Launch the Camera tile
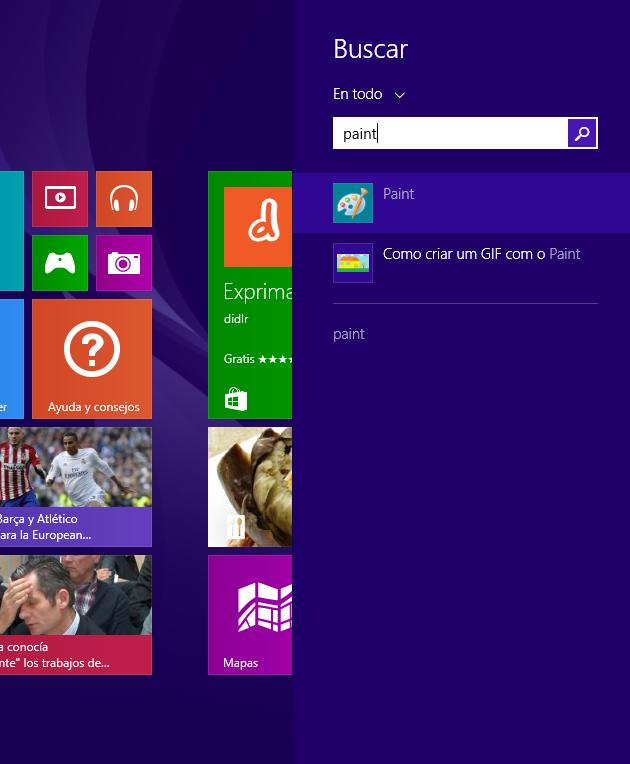Image resolution: width=630 pixels, height=764 pixels. coord(124,263)
